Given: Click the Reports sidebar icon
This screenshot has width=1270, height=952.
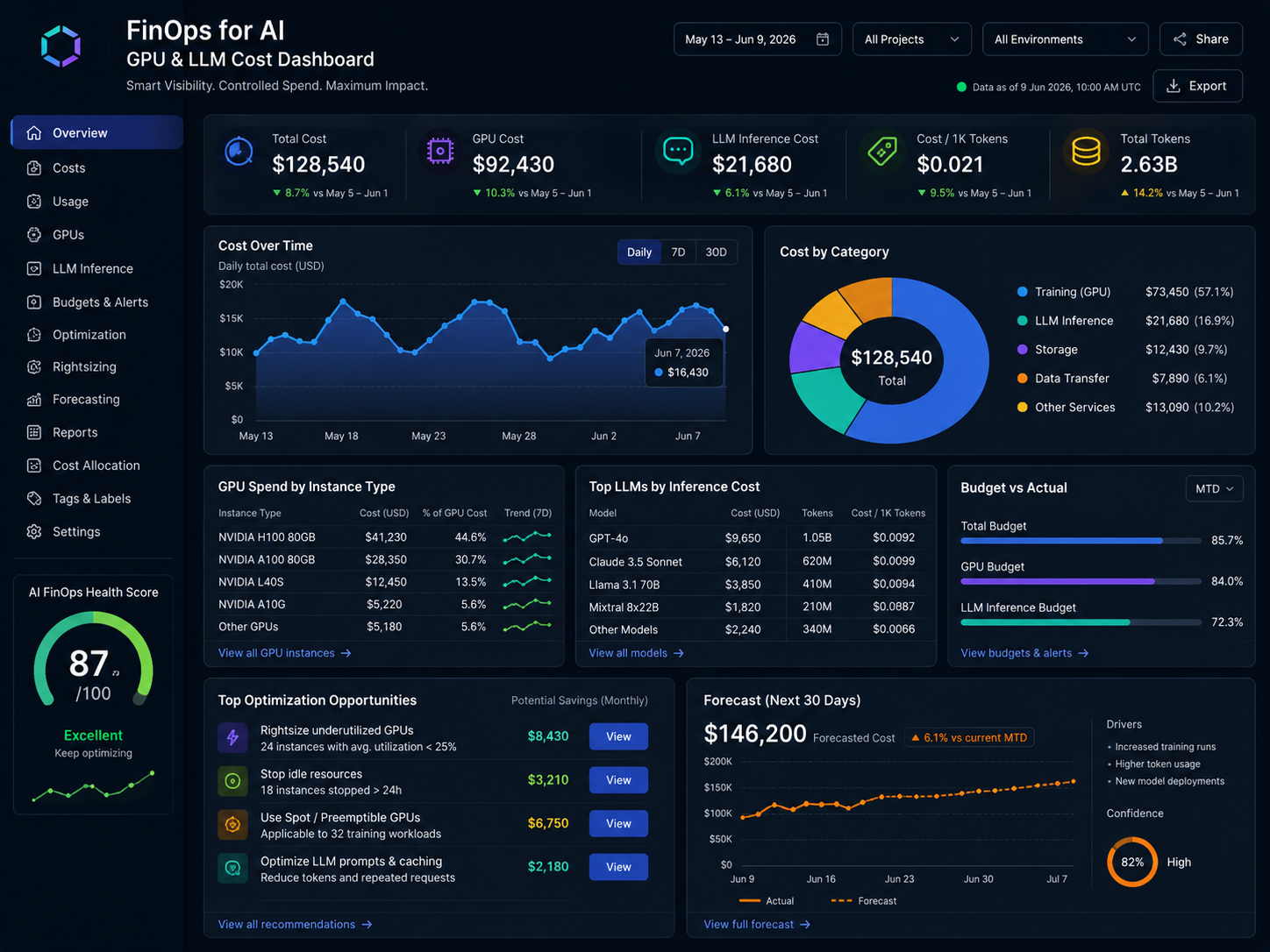Looking at the screenshot, I should click(x=34, y=432).
